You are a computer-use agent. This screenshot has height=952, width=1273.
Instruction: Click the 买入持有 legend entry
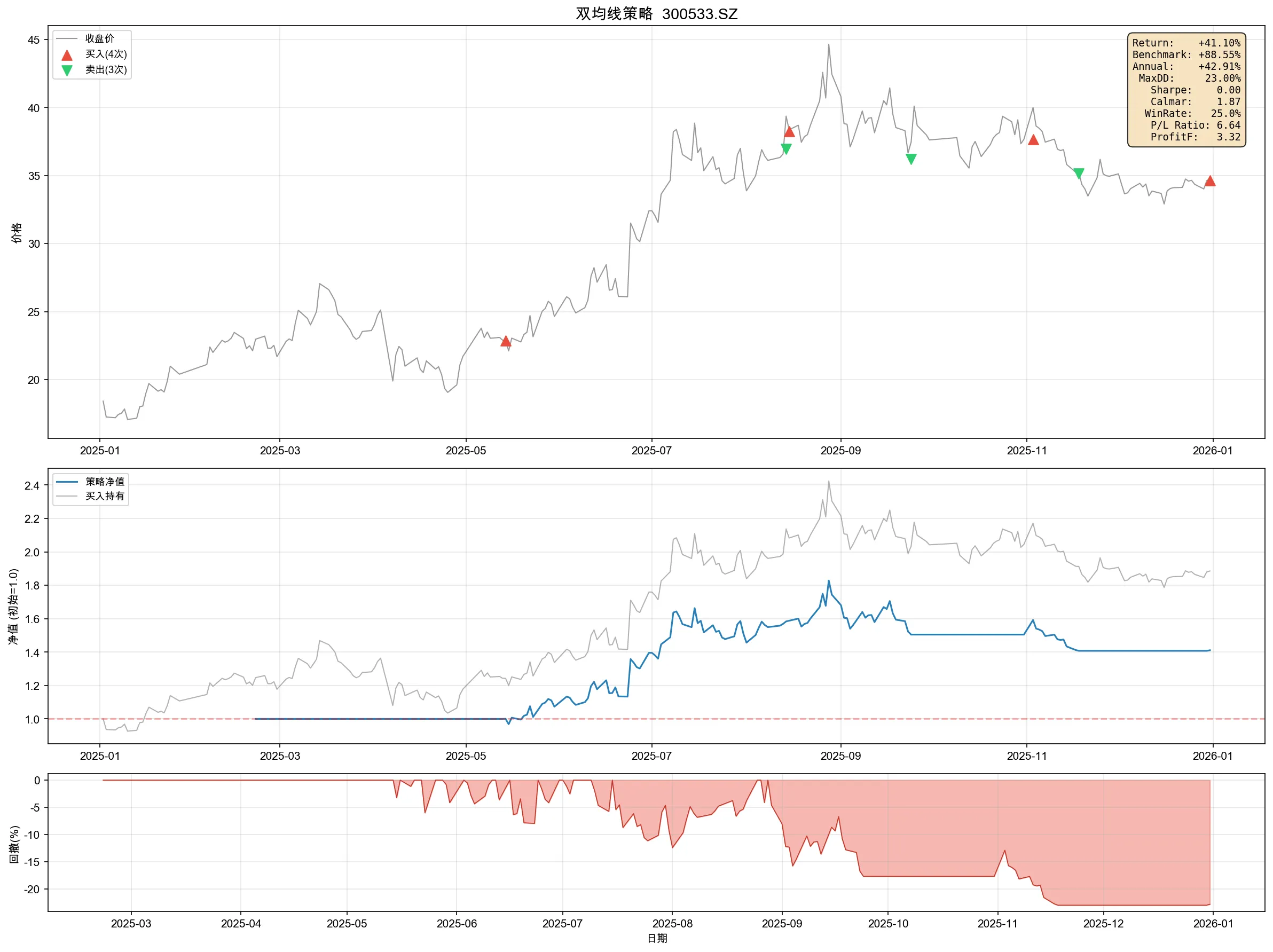[104, 496]
